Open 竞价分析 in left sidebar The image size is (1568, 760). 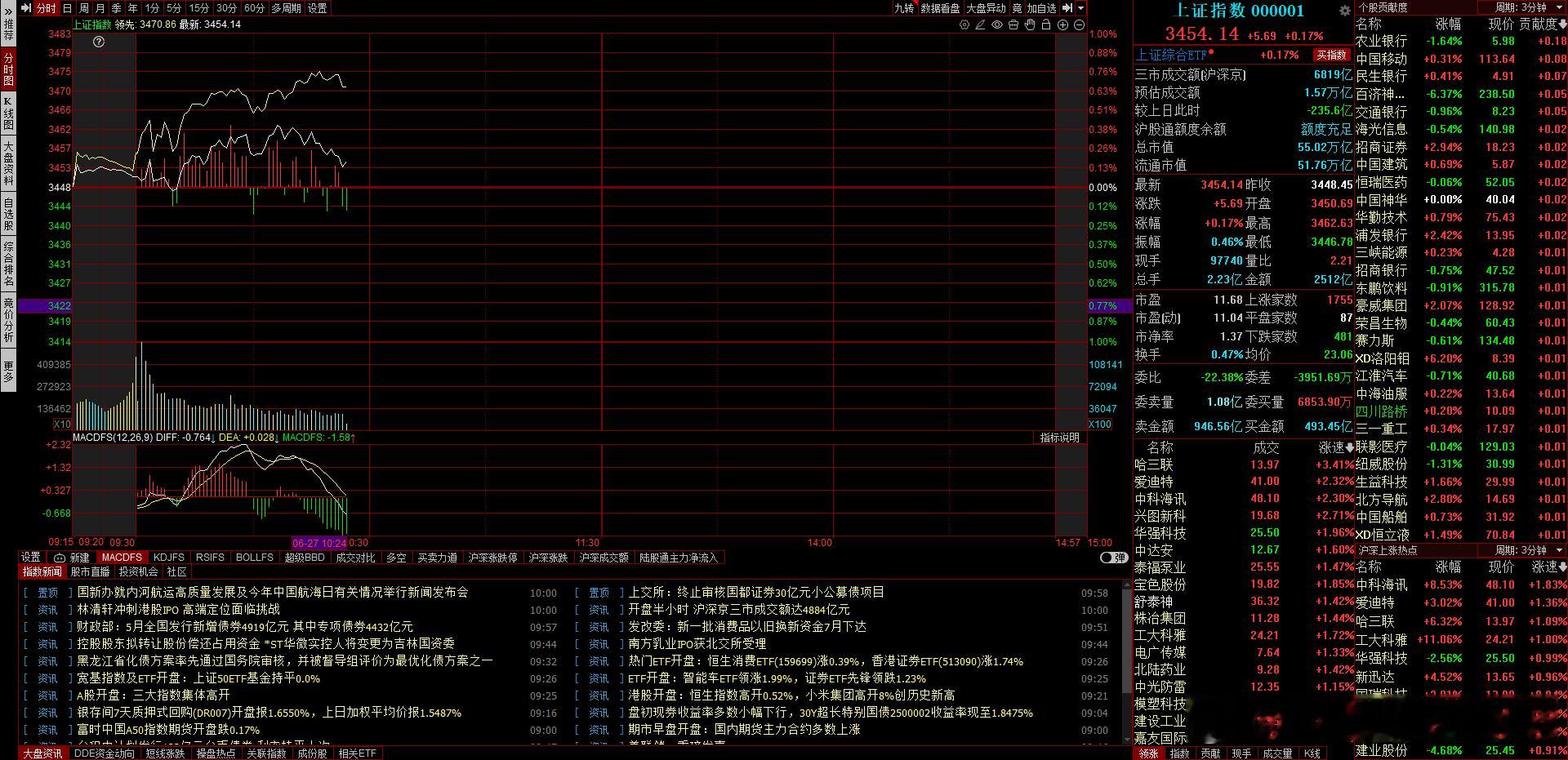click(x=8, y=320)
